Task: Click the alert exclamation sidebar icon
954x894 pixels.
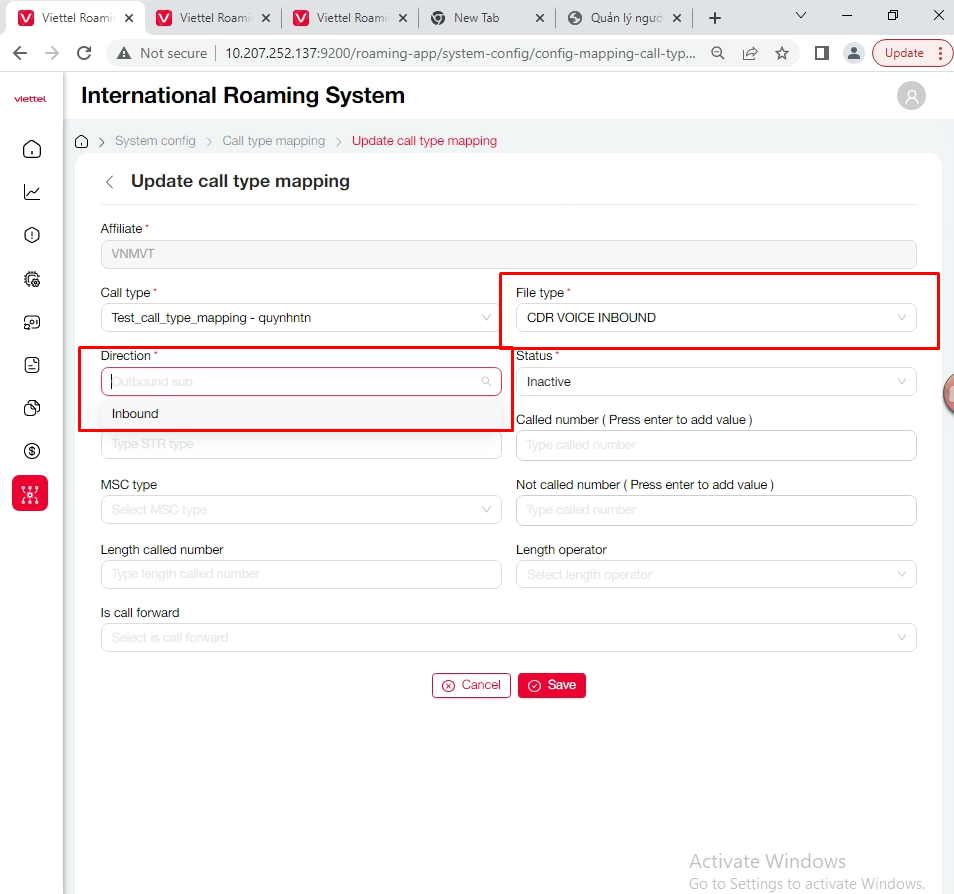Action: [32, 236]
